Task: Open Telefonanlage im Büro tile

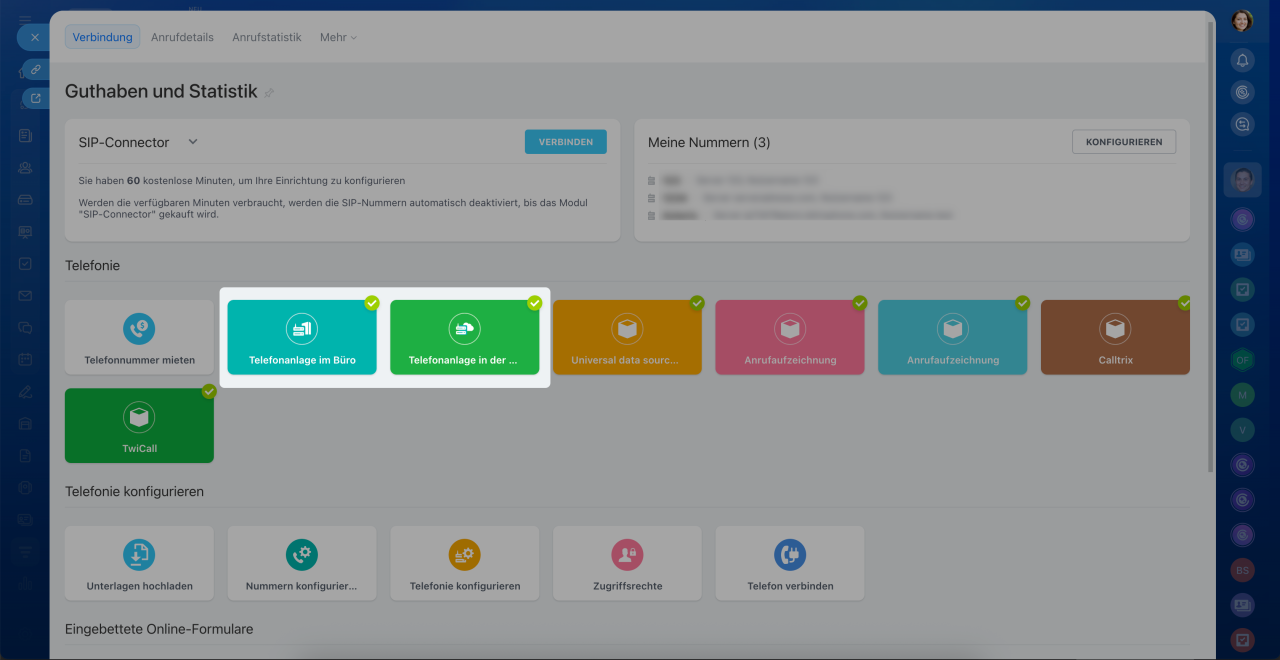Action: click(302, 338)
